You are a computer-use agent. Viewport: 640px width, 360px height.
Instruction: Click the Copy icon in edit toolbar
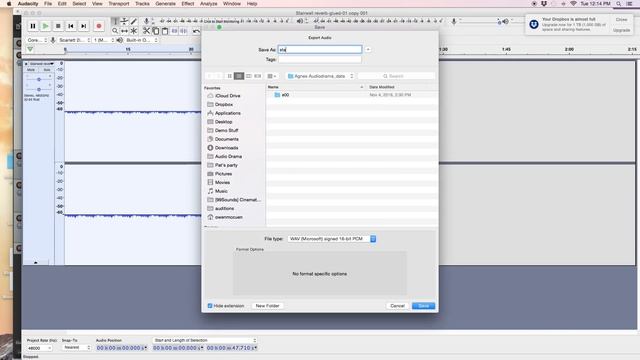pyautogui.click(x=156, y=31)
